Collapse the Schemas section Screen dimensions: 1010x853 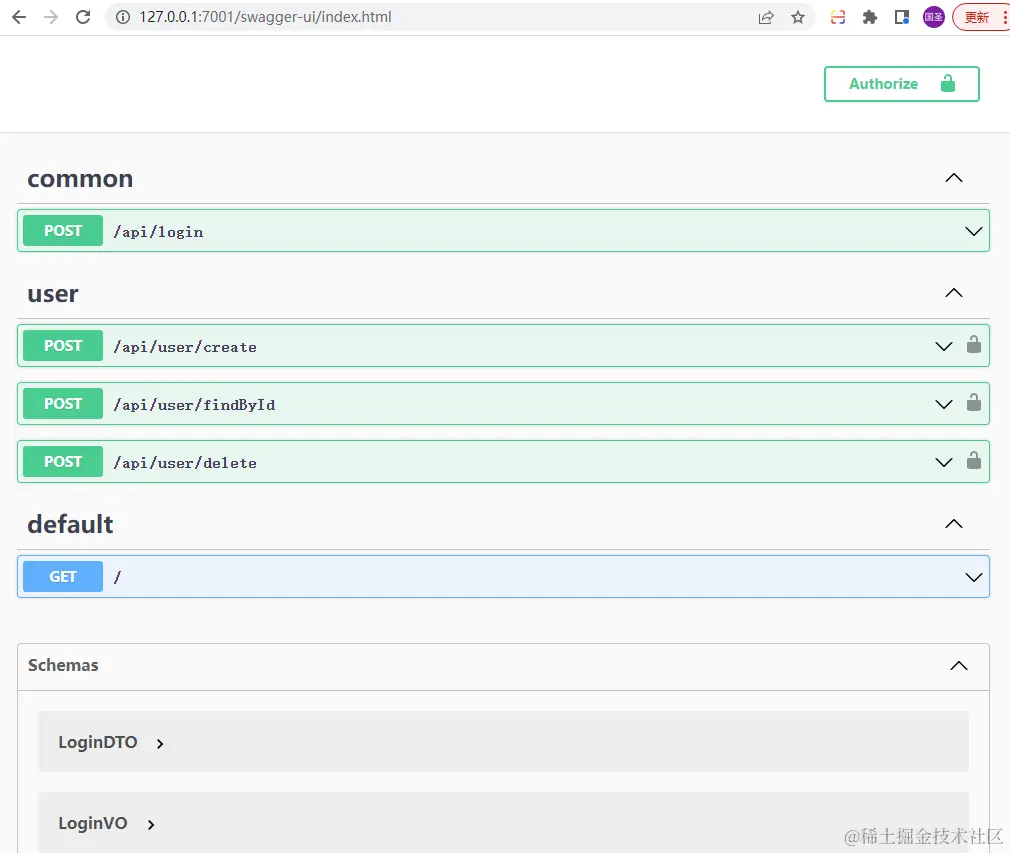[958, 666]
